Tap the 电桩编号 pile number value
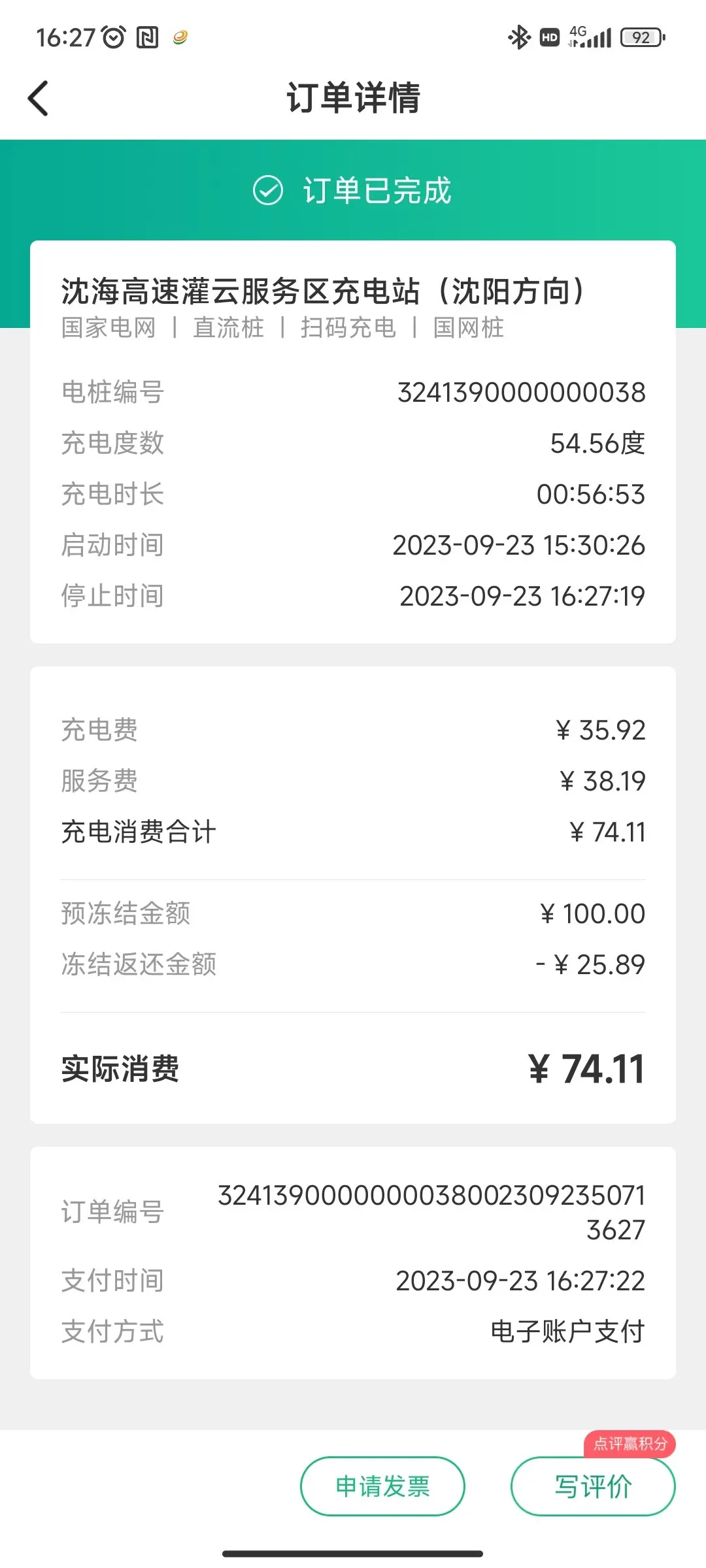The width and height of the screenshot is (706, 1568). 522,392
